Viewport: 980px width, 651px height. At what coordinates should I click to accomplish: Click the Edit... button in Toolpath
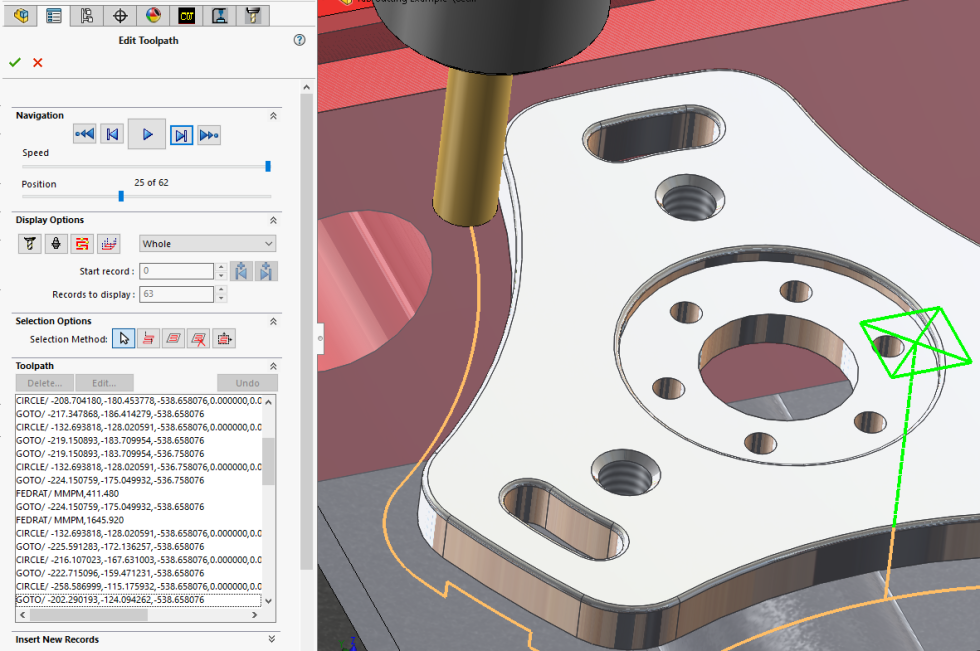pos(105,383)
